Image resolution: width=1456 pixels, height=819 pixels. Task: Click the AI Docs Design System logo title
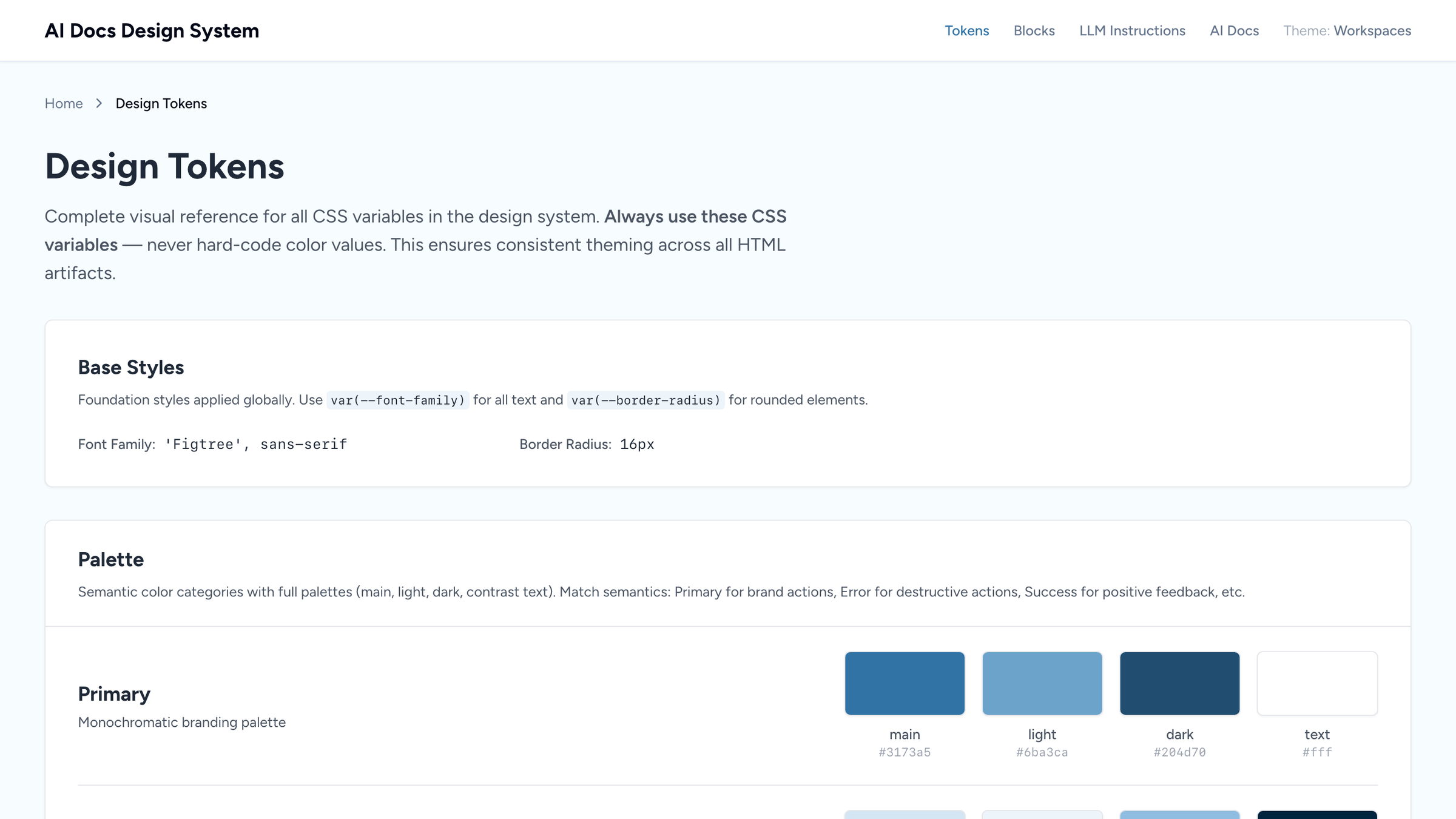point(152,30)
